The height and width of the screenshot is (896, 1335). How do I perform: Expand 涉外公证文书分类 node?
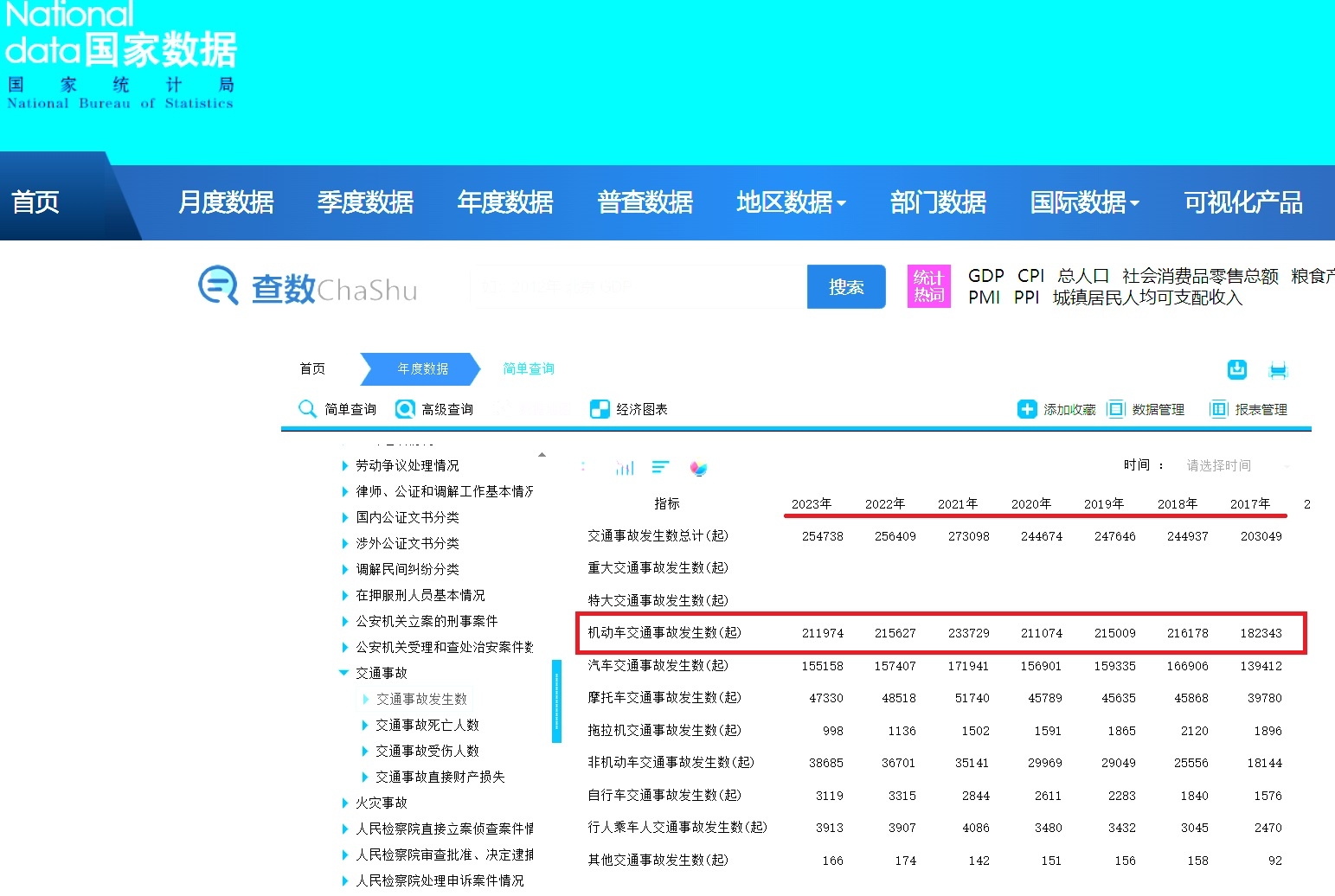pyautogui.click(x=346, y=543)
